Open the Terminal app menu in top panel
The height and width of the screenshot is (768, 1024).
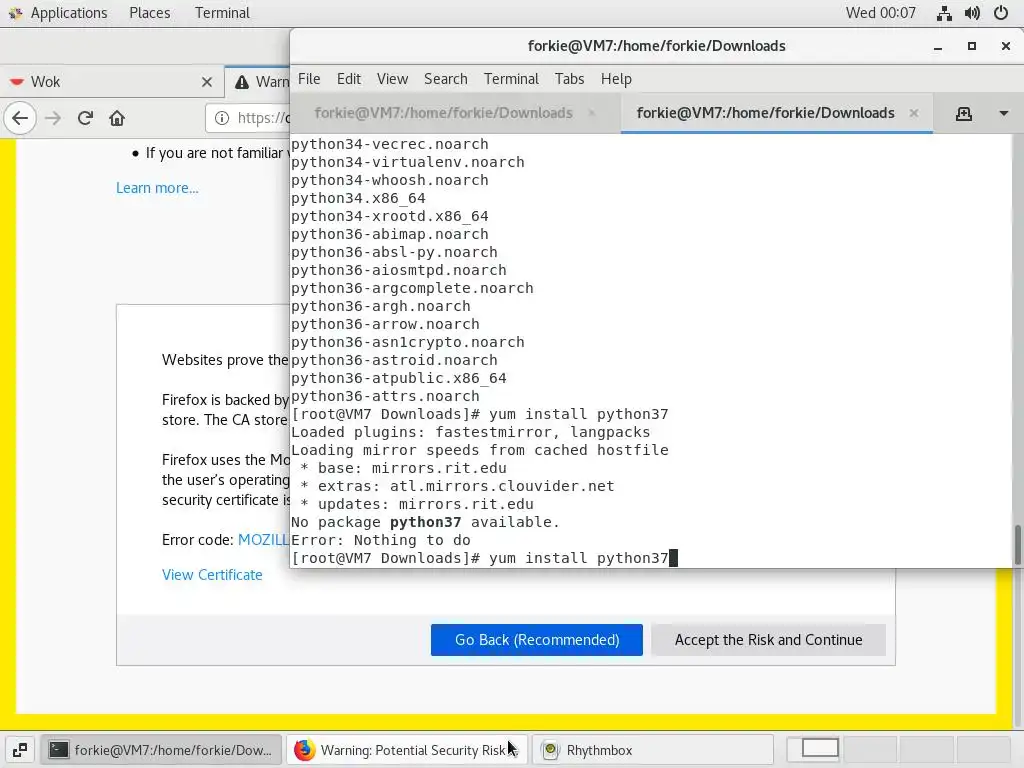(x=222, y=12)
